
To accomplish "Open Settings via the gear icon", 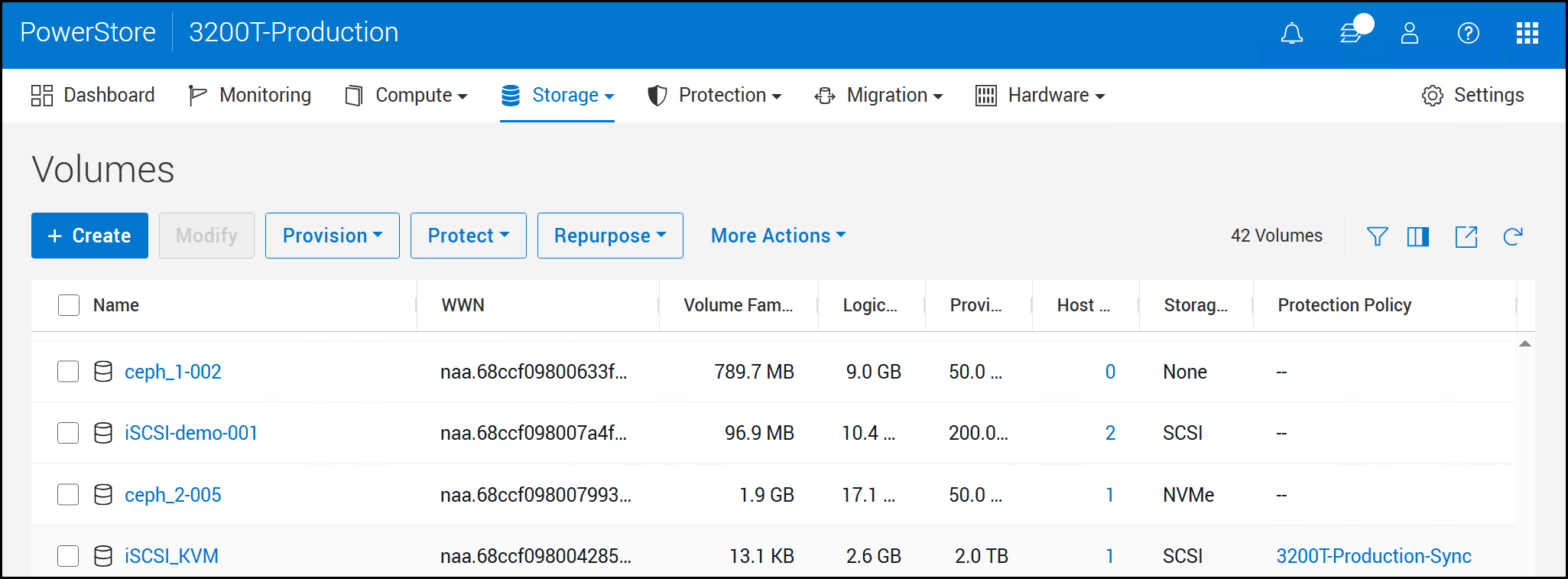I will (x=1433, y=96).
